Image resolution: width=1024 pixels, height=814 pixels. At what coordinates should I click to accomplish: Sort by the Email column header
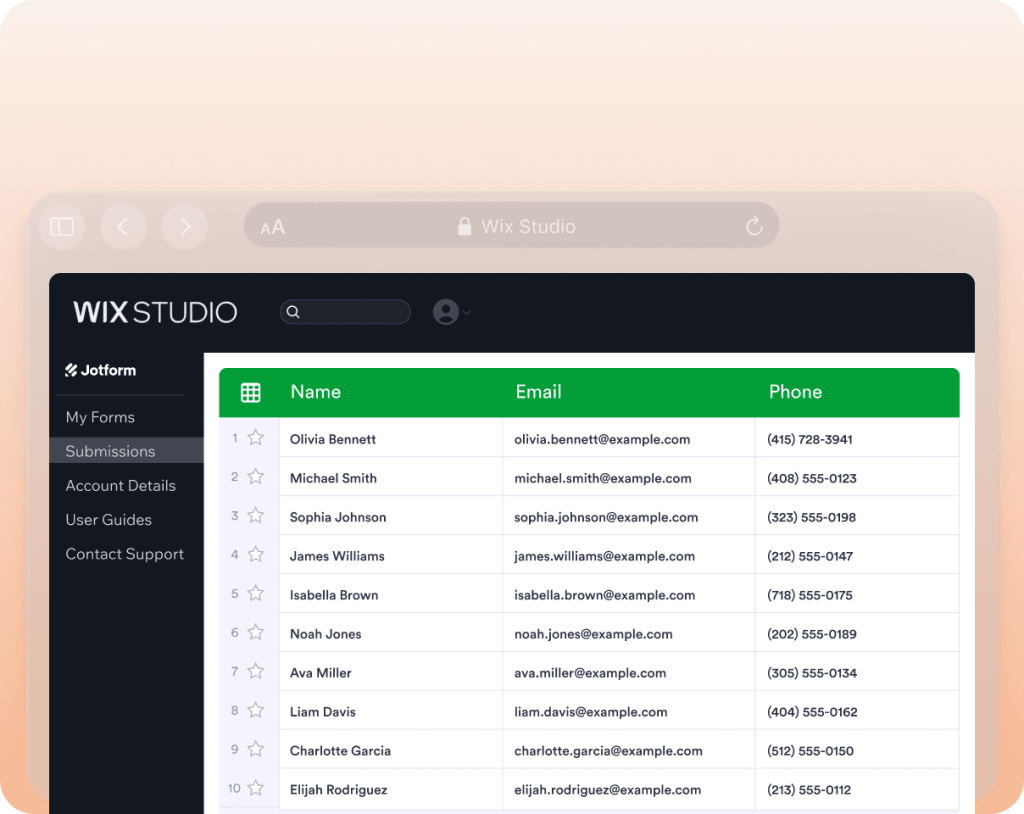538,391
